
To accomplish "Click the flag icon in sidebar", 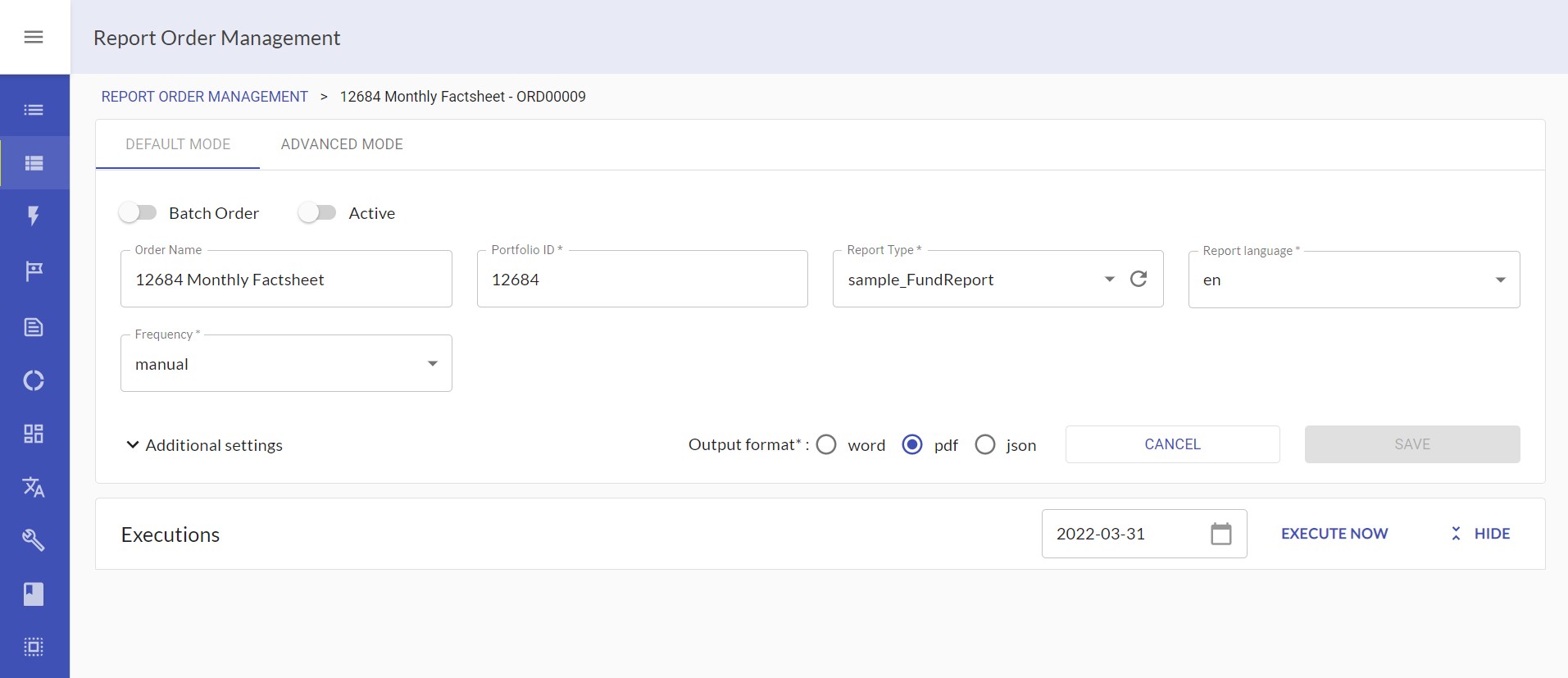I will (34, 271).
